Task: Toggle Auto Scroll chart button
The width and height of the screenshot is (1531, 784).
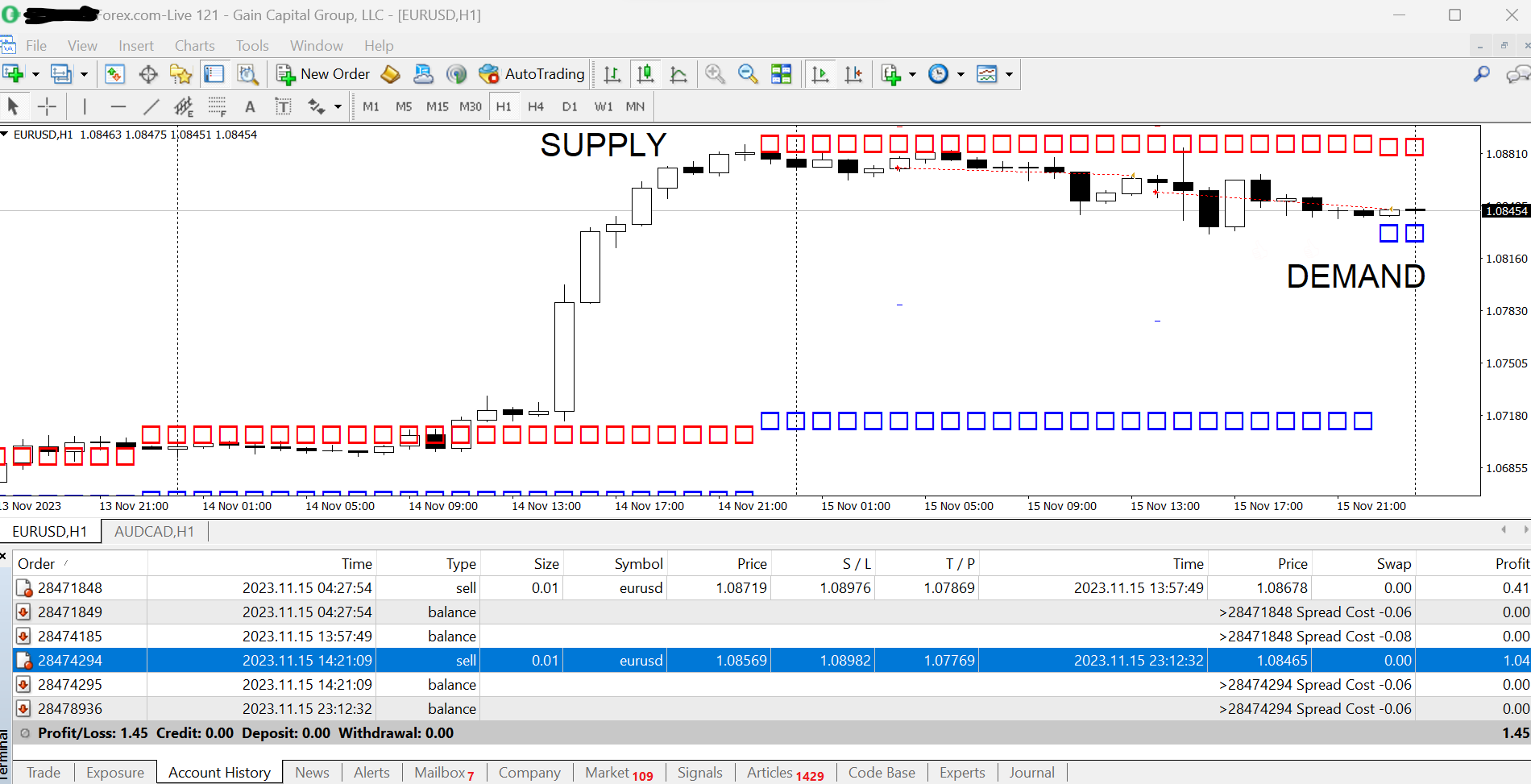Action: tap(820, 74)
